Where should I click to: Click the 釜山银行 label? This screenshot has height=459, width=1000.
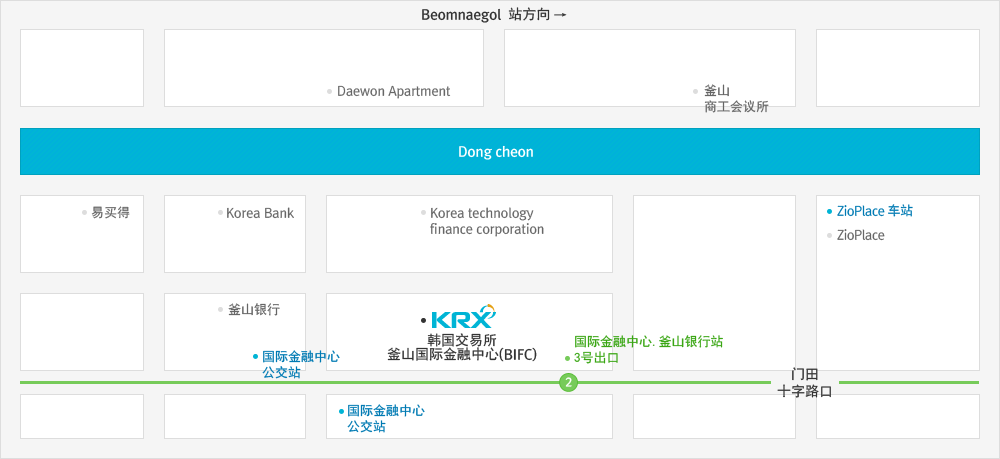[x=254, y=310]
